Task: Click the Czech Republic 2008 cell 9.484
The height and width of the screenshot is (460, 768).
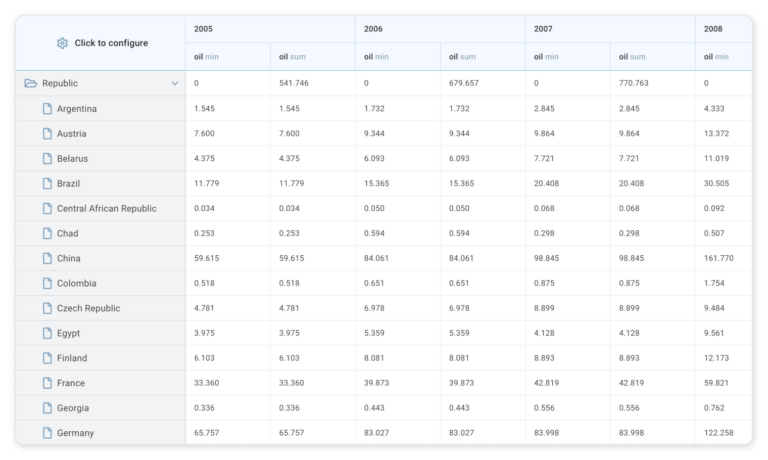Action: coord(724,308)
